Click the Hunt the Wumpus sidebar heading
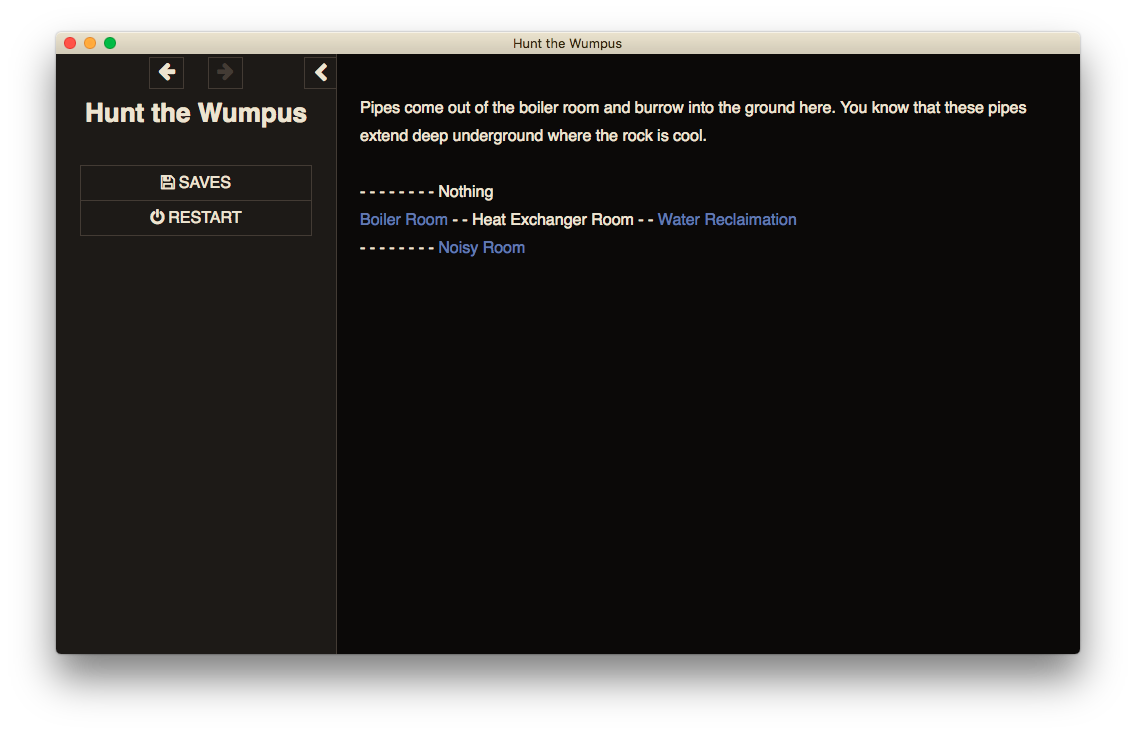The height and width of the screenshot is (734, 1136). tap(196, 113)
